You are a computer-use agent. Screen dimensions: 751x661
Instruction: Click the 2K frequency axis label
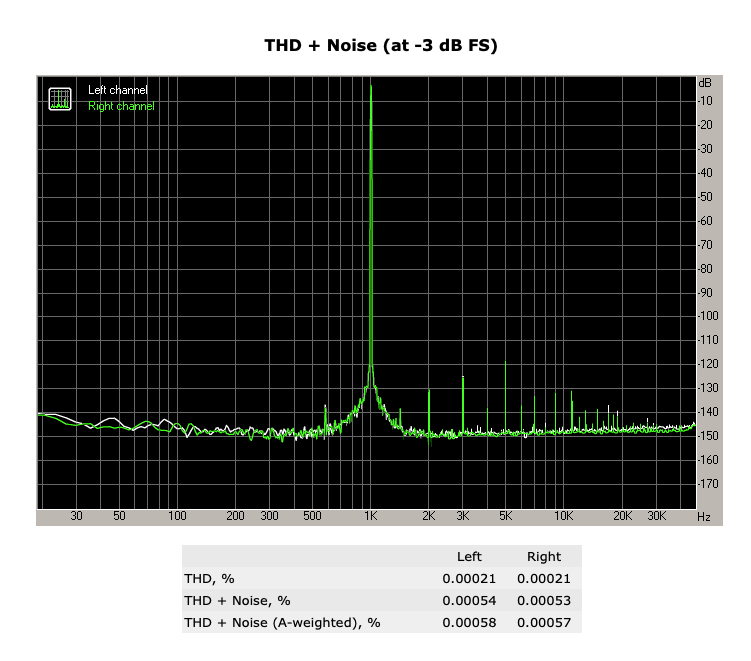[429, 516]
